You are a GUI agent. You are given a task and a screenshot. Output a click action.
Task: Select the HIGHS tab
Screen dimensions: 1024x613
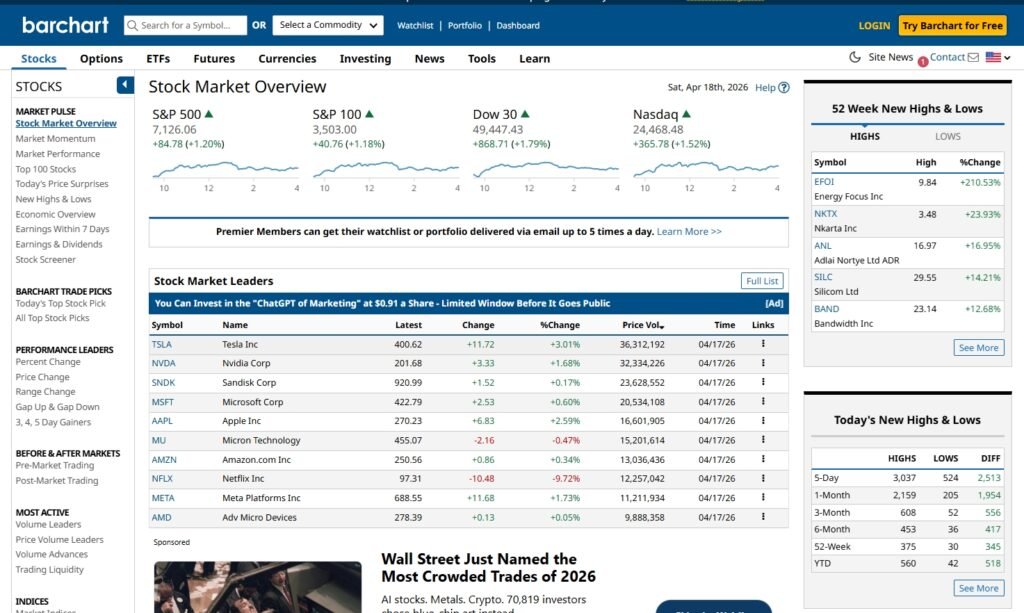(865, 136)
